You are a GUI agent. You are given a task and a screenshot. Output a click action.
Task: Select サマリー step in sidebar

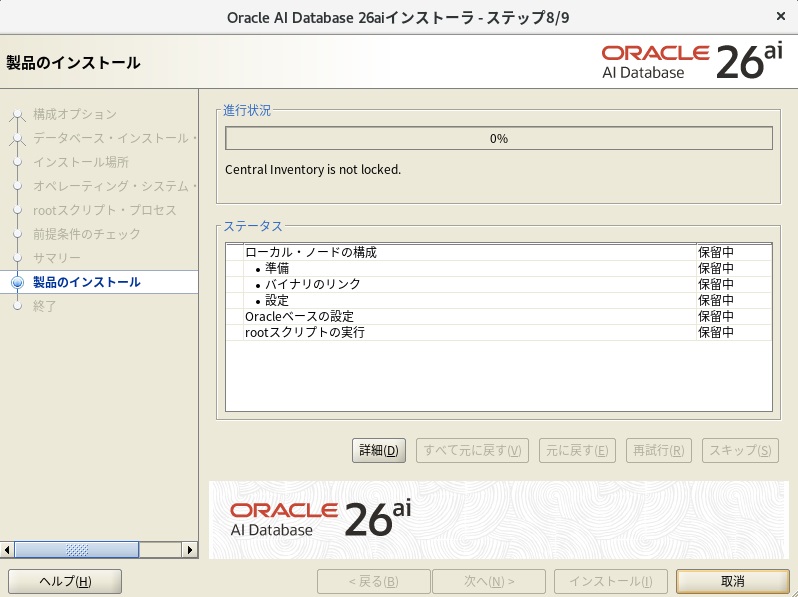(x=56, y=258)
